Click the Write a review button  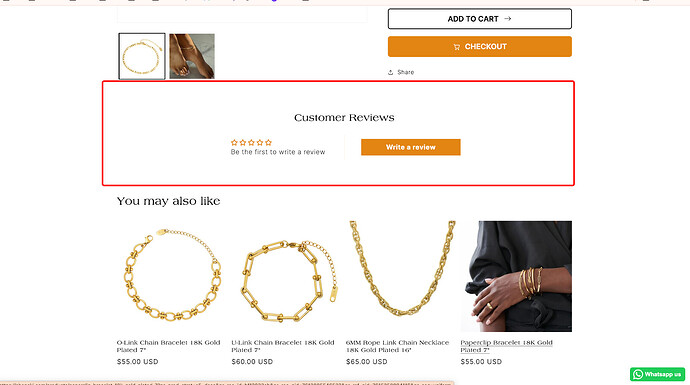[x=411, y=147]
